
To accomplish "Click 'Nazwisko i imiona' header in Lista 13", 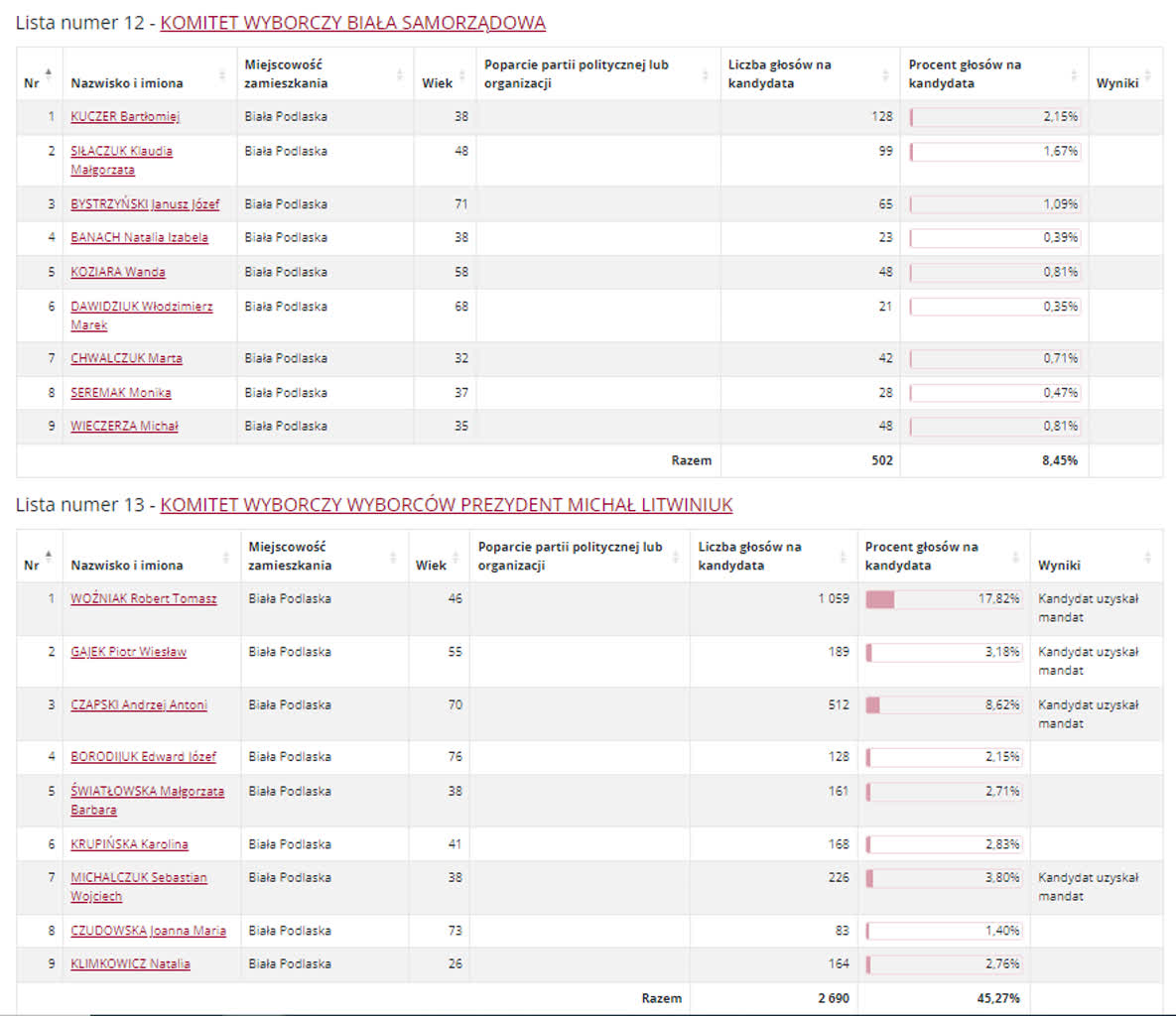I will click(127, 566).
